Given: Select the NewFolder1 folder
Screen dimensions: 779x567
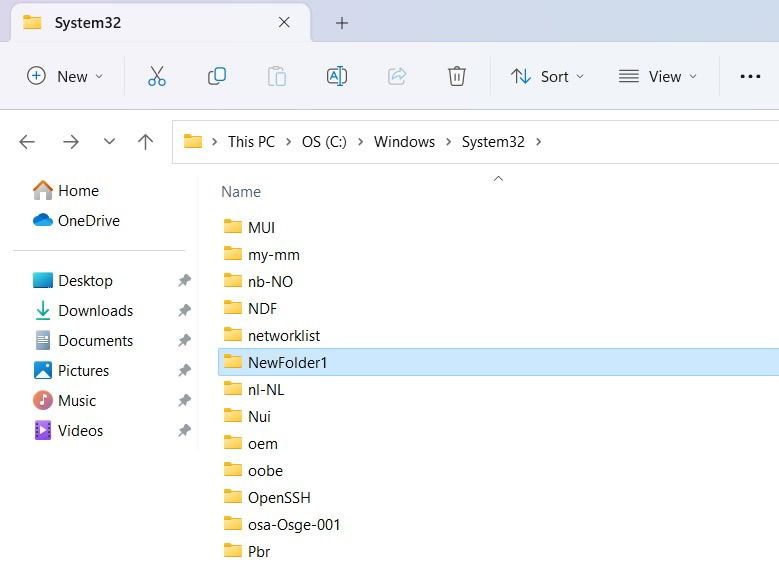Looking at the screenshot, I should (498, 362).
